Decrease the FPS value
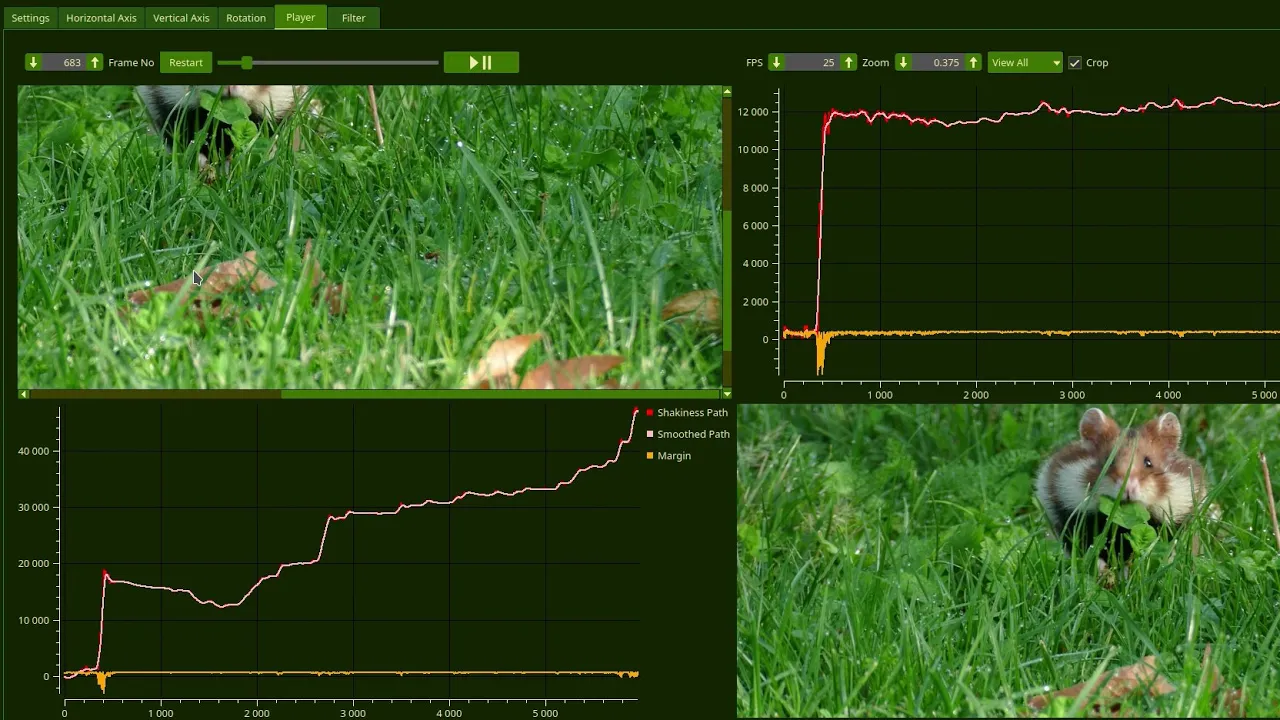The width and height of the screenshot is (1280, 720). point(776,62)
